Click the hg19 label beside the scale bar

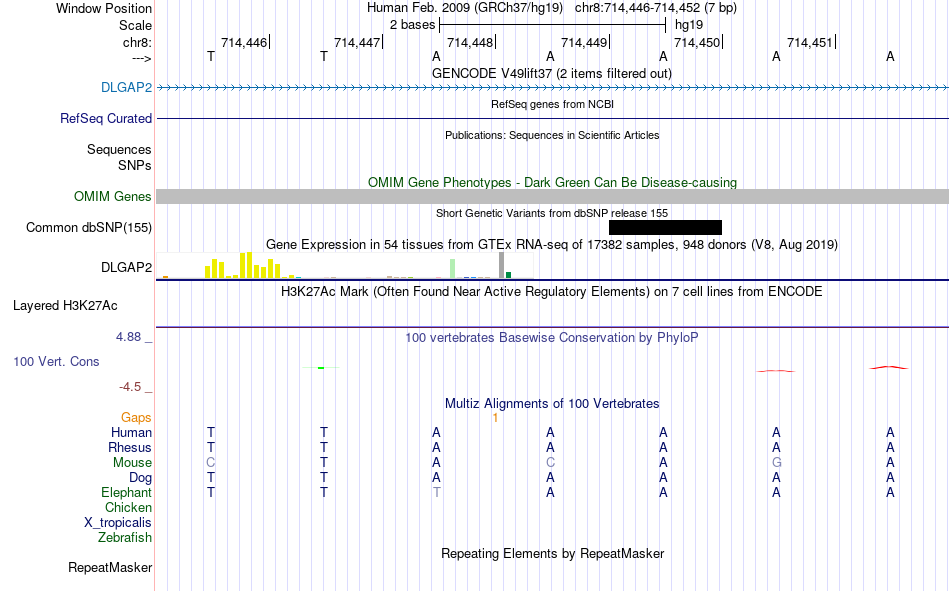[689, 25]
